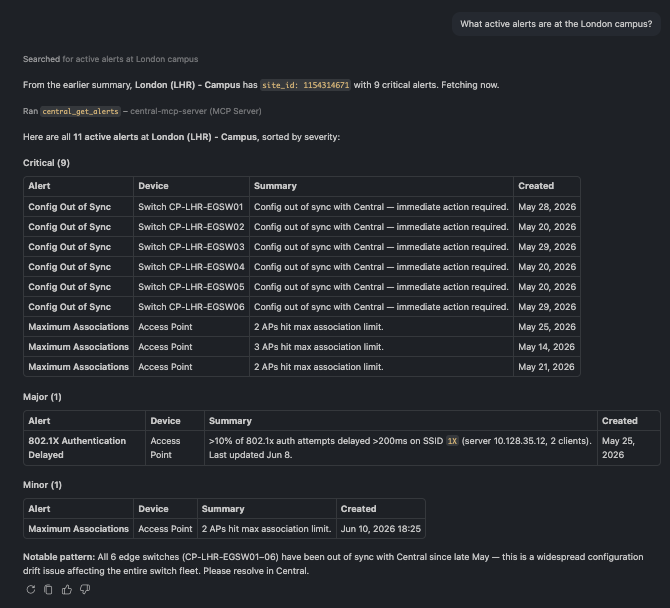Select the 'Switch CP-LHR-EGSW03' device cell
Screen dimensions: 670x608
pyautogui.click(x=191, y=247)
